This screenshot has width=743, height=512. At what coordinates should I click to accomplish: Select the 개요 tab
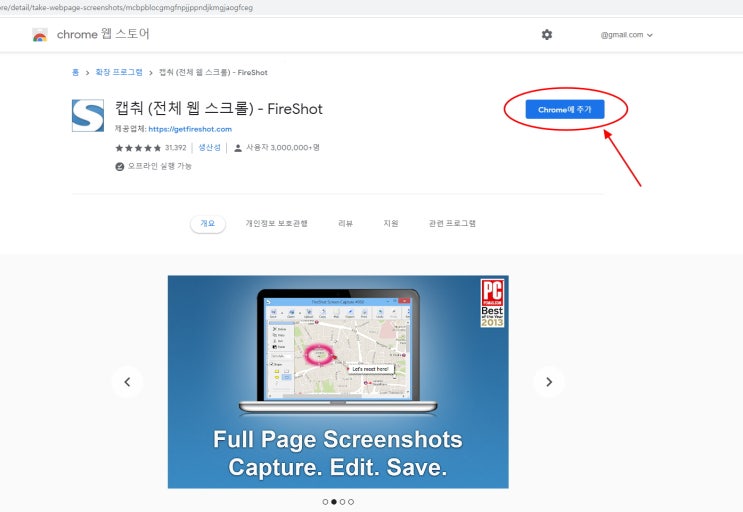point(208,224)
